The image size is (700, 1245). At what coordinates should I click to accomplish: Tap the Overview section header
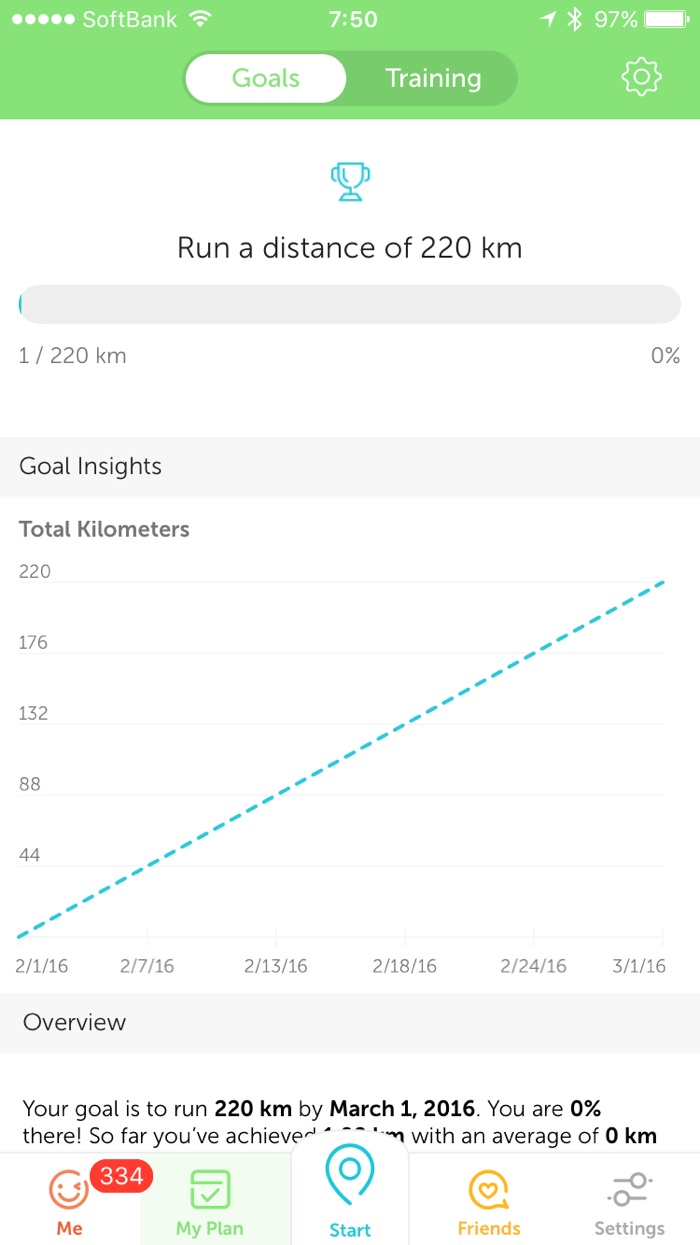pyautogui.click(x=75, y=1022)
